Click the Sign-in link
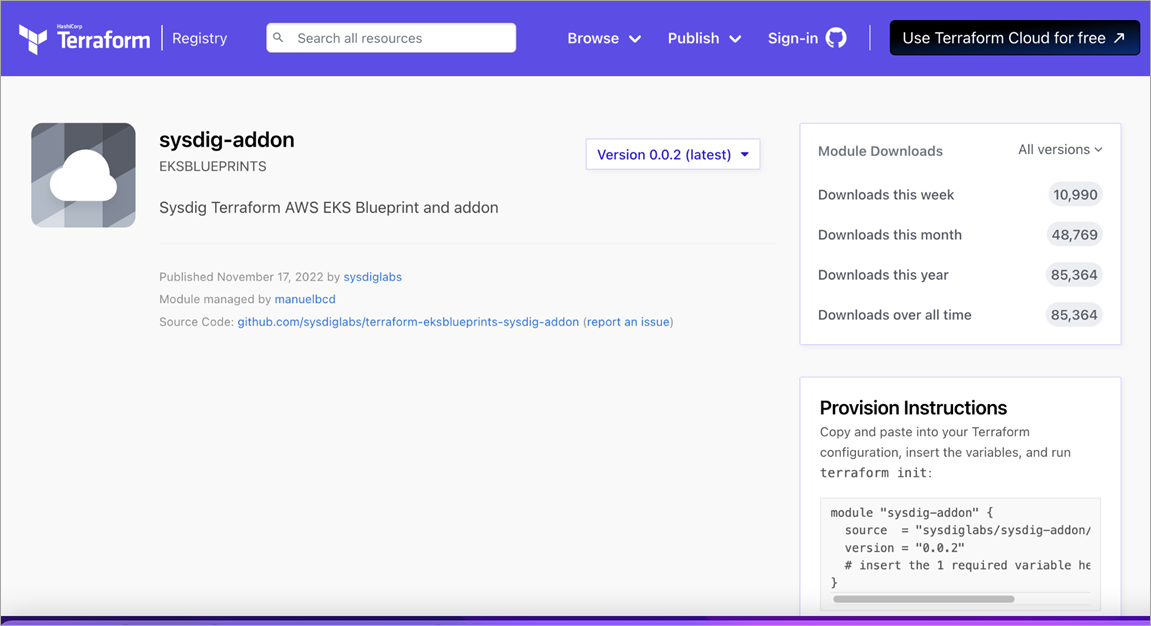This screenshot has height=626, width=1151. [x=807, y=38]
